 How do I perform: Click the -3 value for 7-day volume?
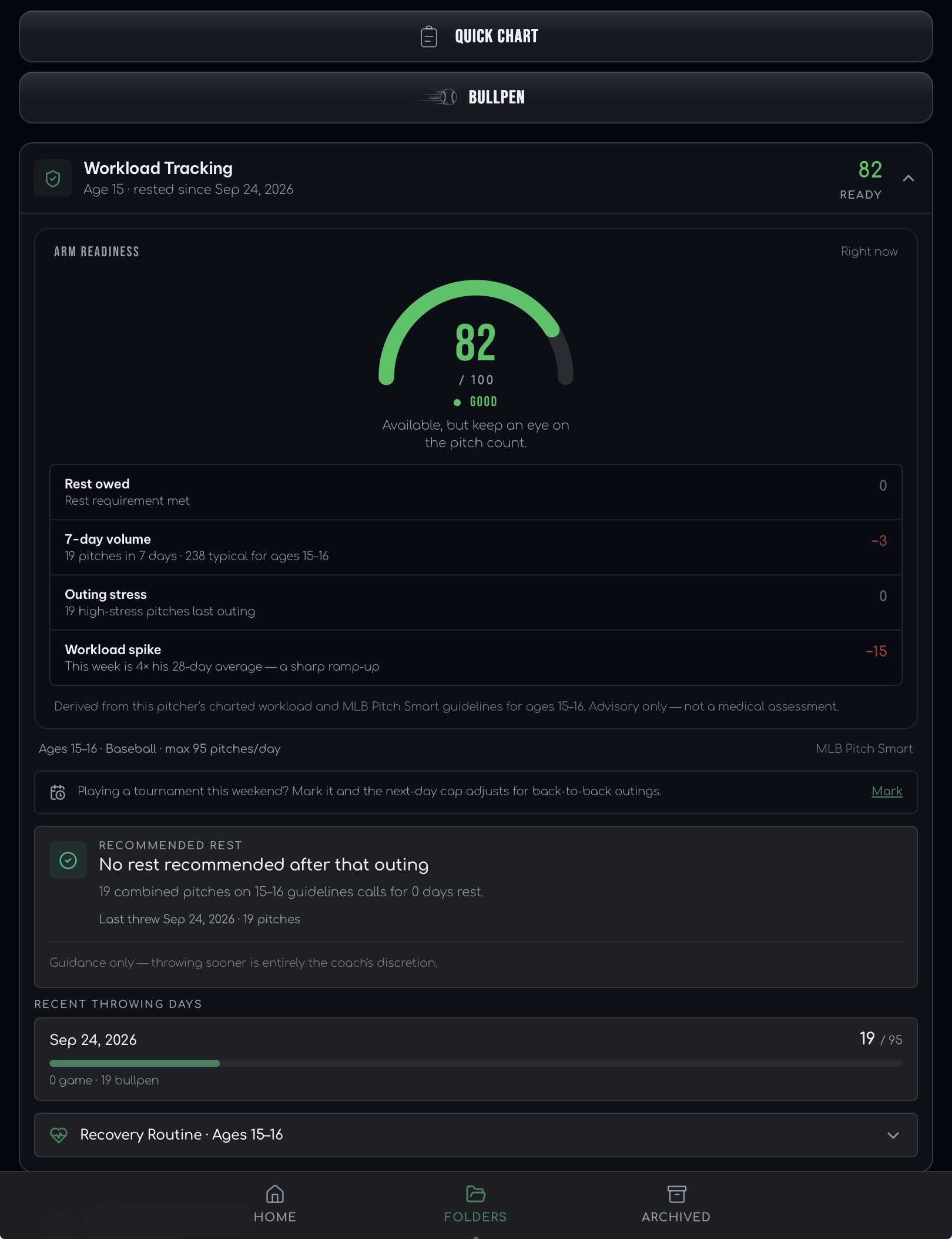coord(879,541)
